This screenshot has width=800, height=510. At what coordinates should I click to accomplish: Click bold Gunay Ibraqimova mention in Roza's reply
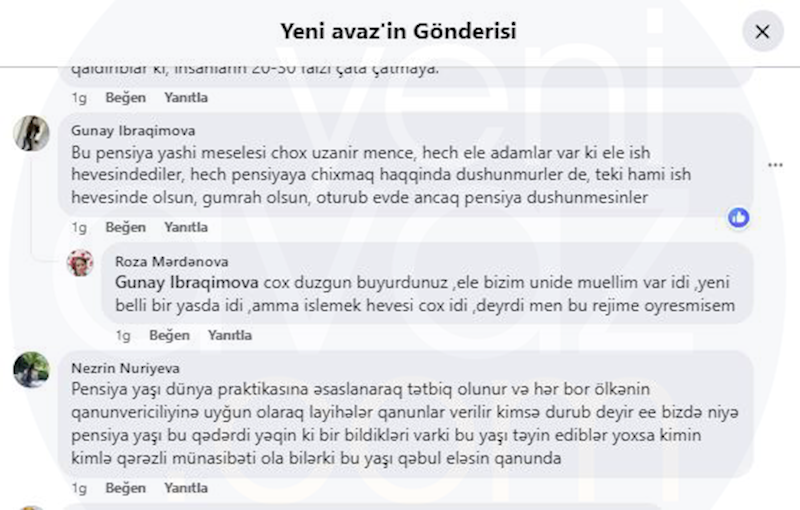pos(187,283)
